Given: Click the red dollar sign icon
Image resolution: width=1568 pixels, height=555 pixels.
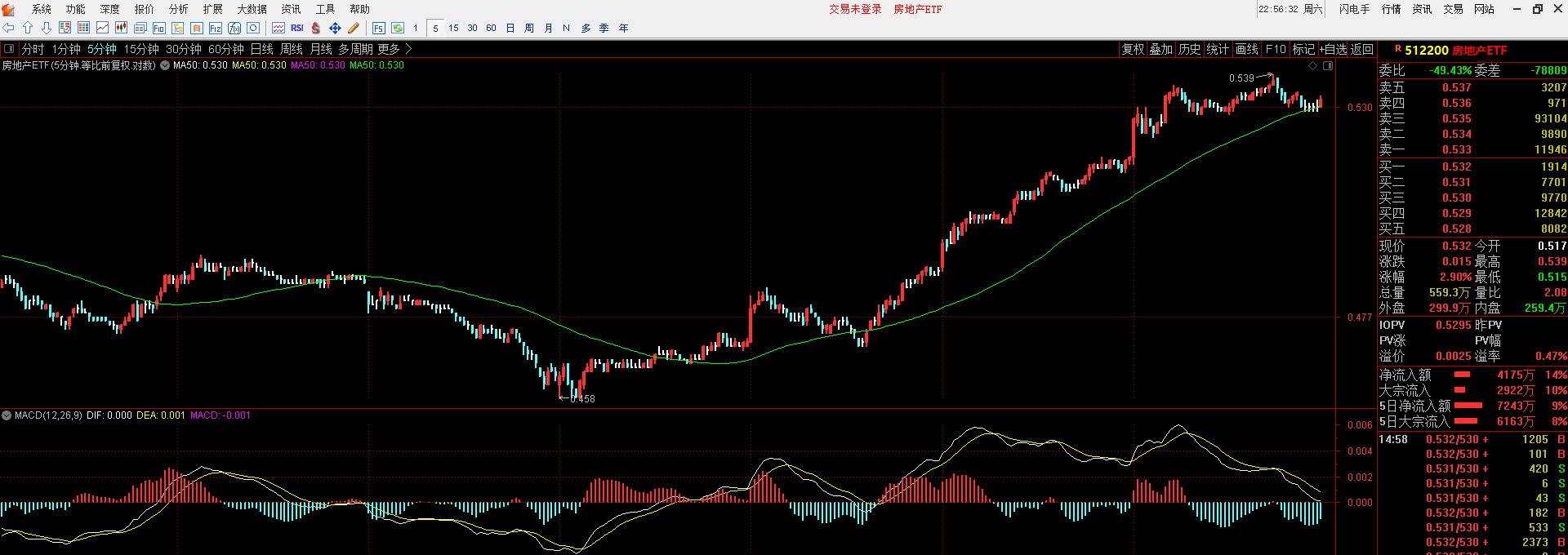Looking at the screenshot, I should pyautogui.click(x=316, y=28).
